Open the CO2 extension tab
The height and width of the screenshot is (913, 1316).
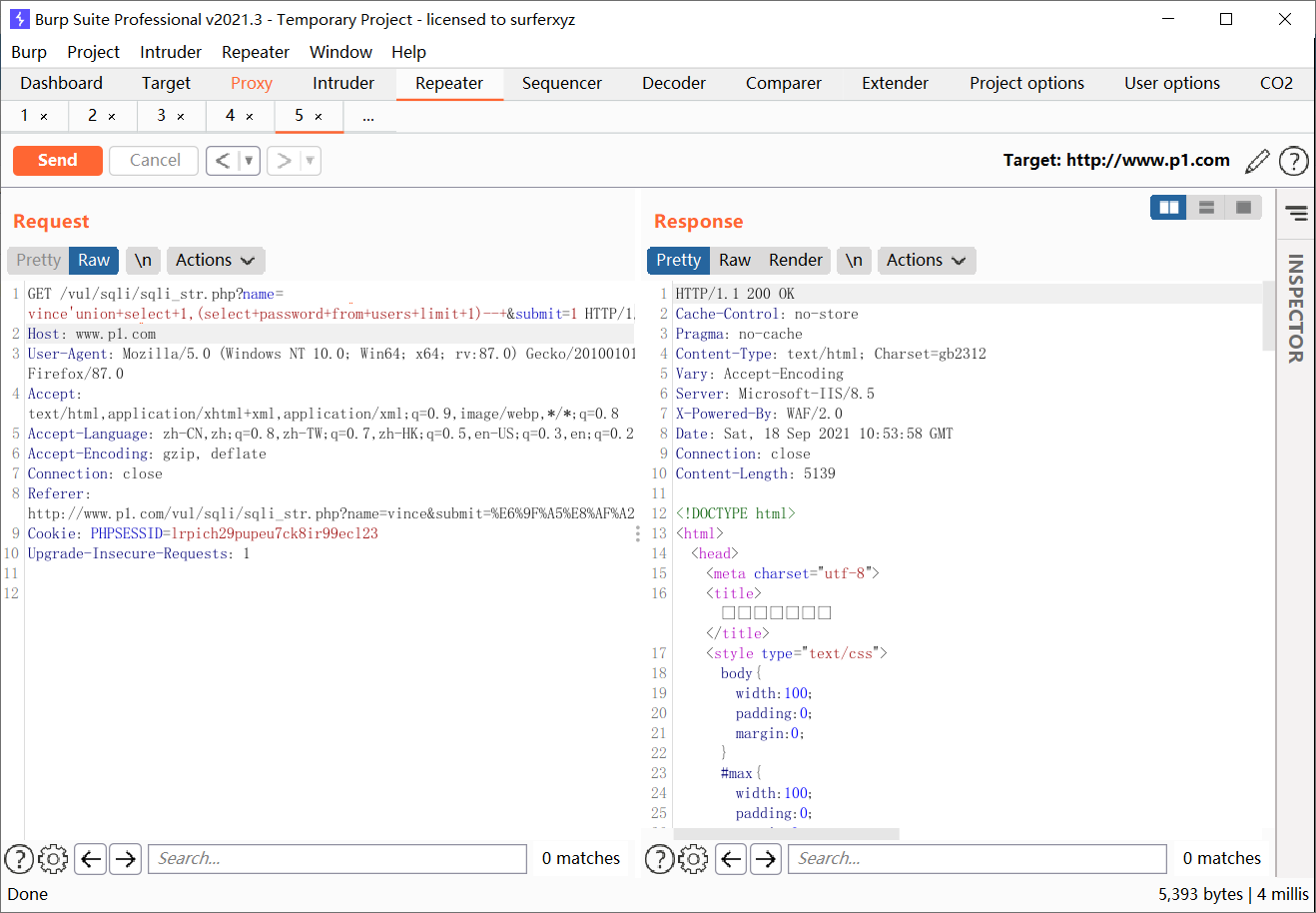(1276, 84)
